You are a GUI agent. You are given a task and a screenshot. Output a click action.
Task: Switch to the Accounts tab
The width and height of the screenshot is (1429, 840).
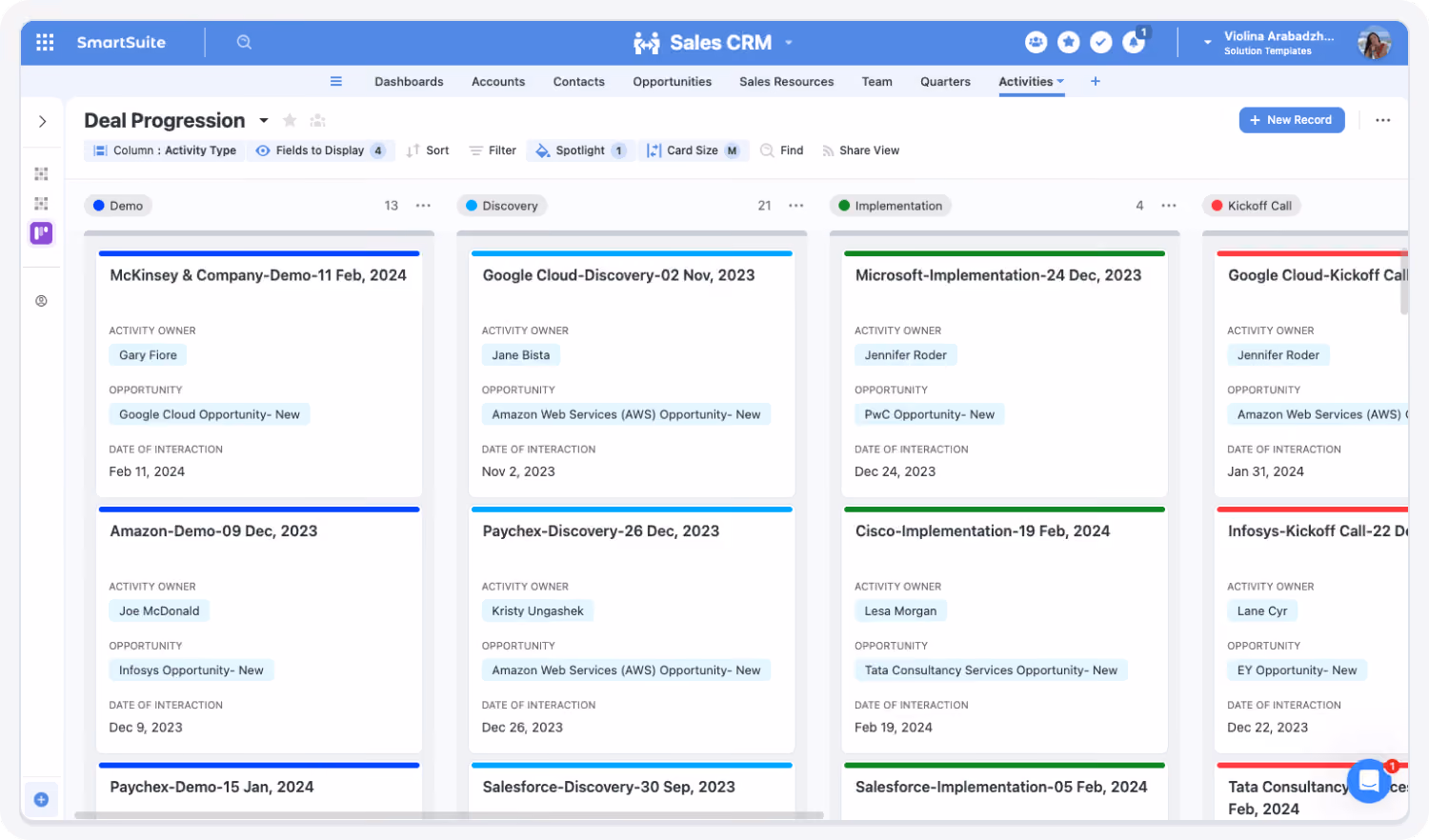(498, 82)
